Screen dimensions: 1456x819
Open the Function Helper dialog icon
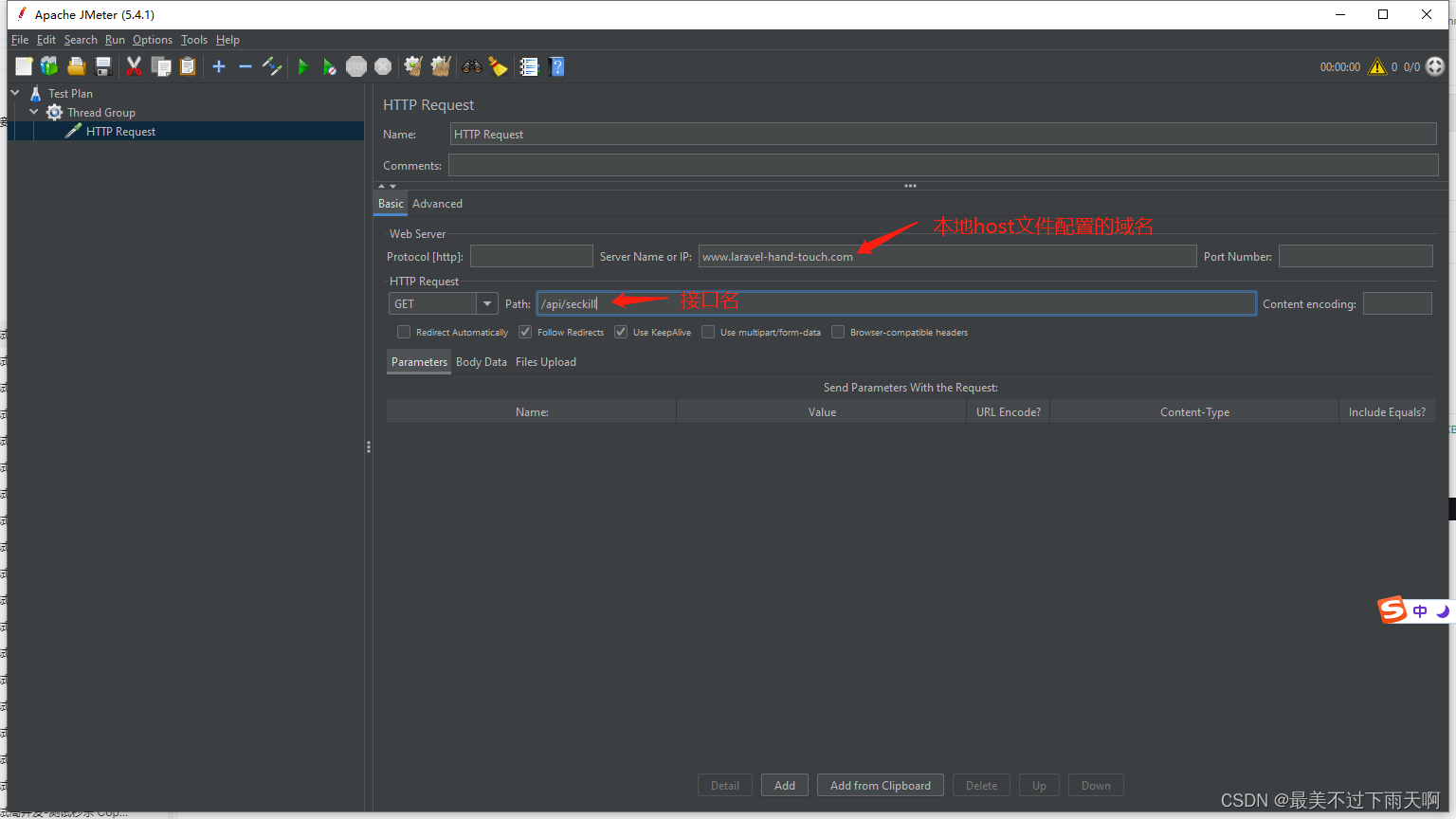[529, 66]
